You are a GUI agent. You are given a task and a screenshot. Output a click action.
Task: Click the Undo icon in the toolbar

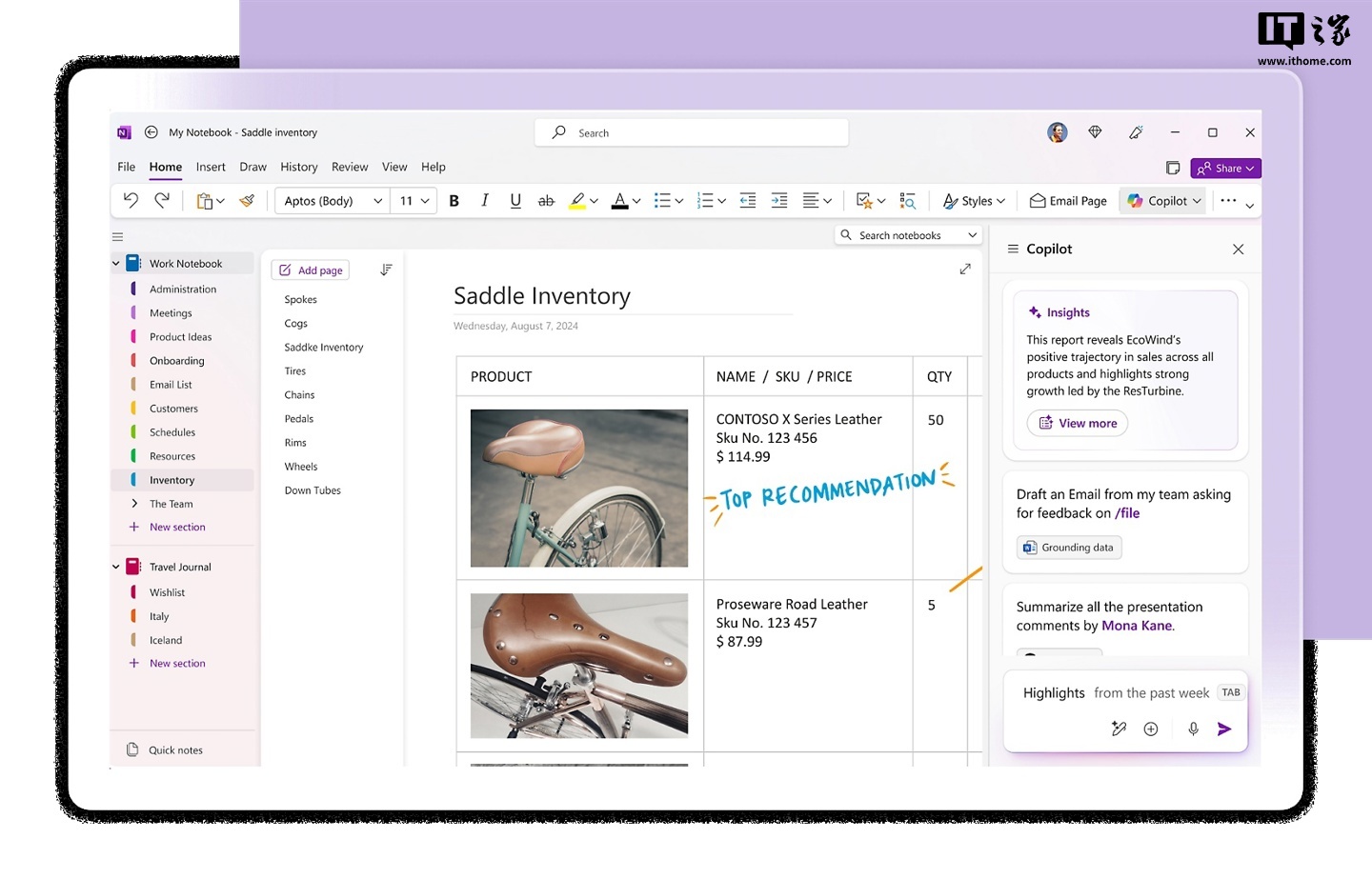(x=131, y=200)
